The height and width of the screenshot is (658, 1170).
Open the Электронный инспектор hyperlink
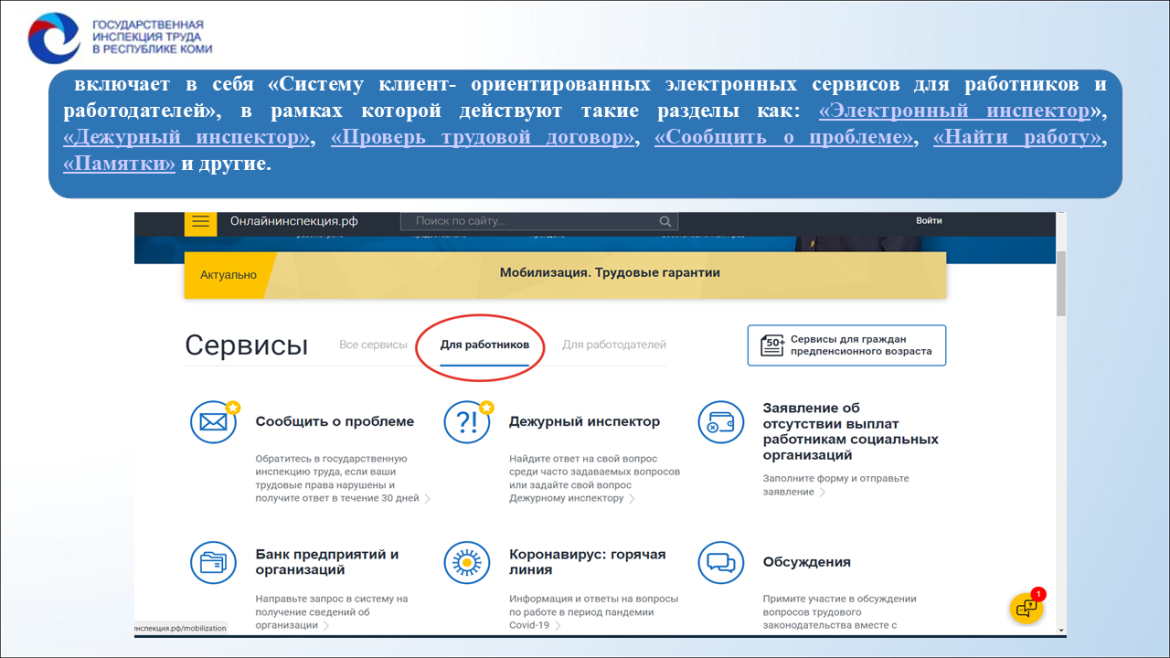954,110
